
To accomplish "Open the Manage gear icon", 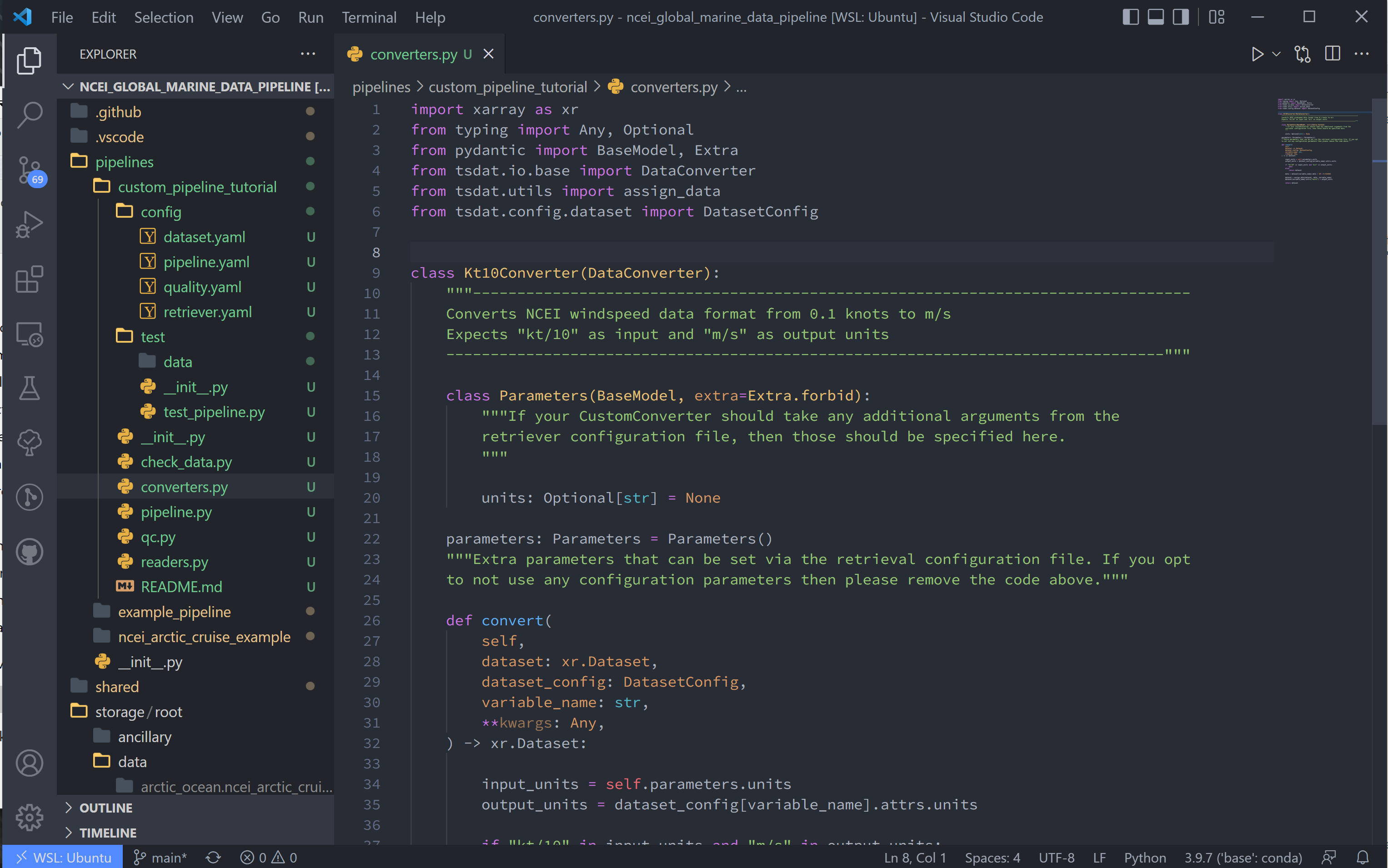I will [29, 816].
